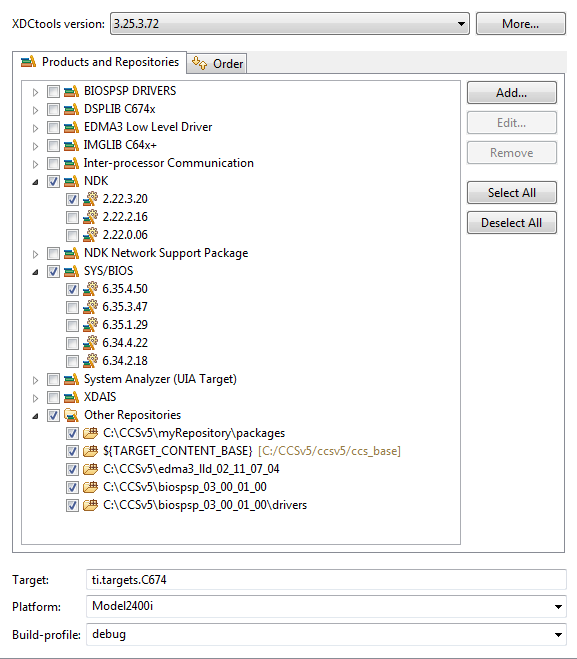The height and width of the screenshot is (659, 577).
Task: Expand the BIOSPSP DRIVERS tree node
Action: click(36, 92)
